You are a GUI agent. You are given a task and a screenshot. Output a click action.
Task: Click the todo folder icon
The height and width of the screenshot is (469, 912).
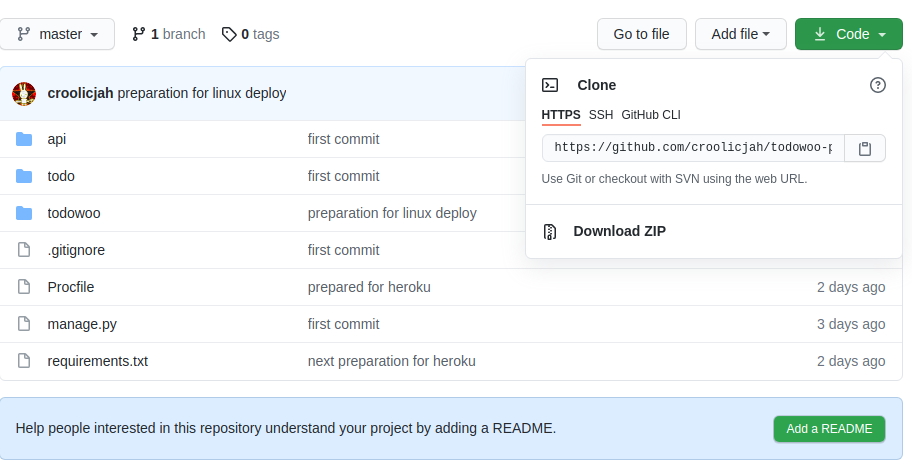point(24,176)
